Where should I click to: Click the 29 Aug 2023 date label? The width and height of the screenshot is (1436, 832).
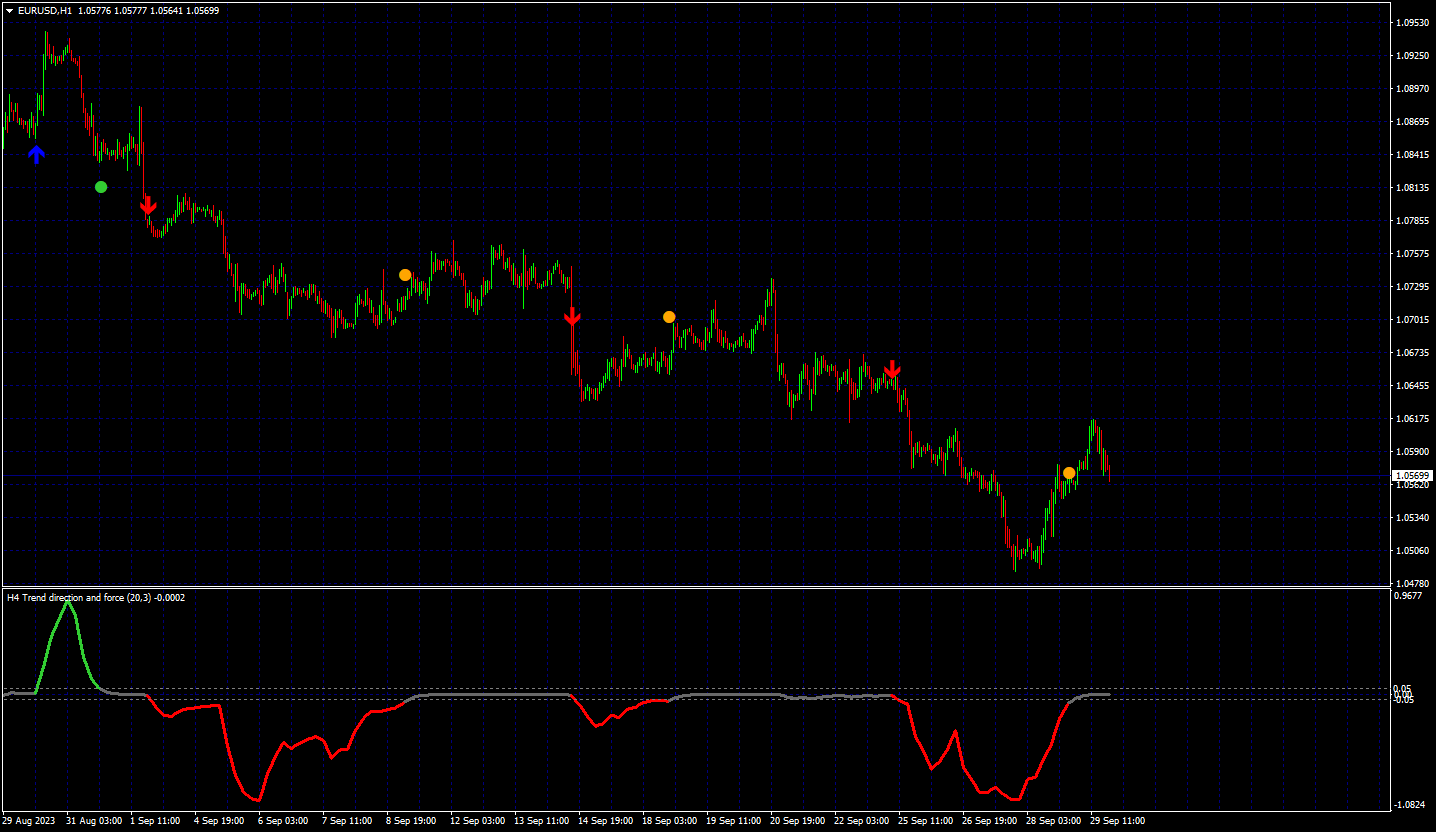28,820
